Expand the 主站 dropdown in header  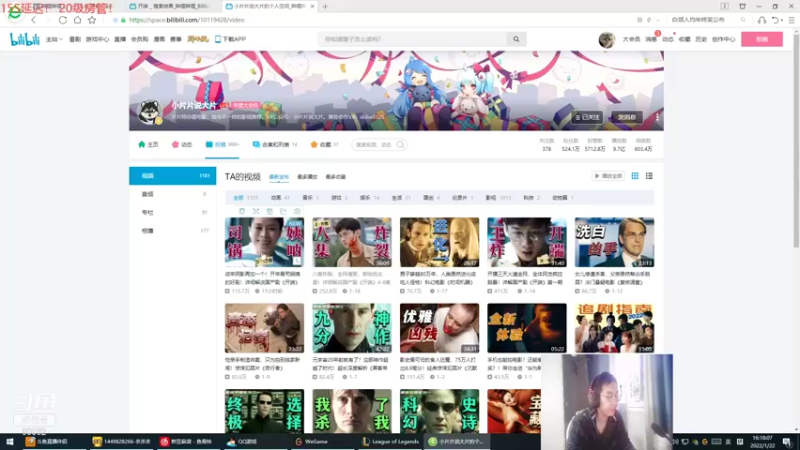(54, 39)
